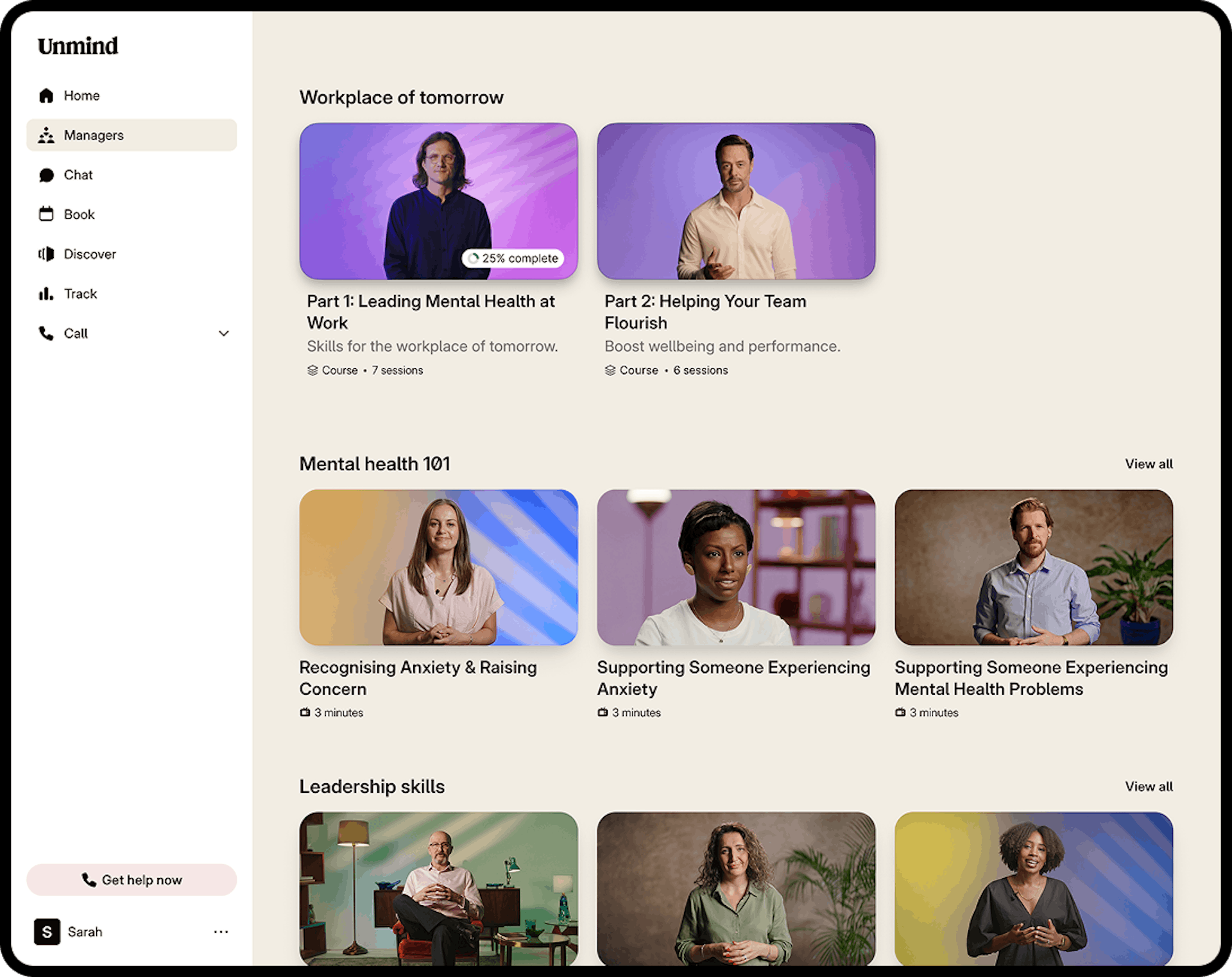View all Leadership skills content
The width and height of the screenshot is (1232, 977).
1148,786
